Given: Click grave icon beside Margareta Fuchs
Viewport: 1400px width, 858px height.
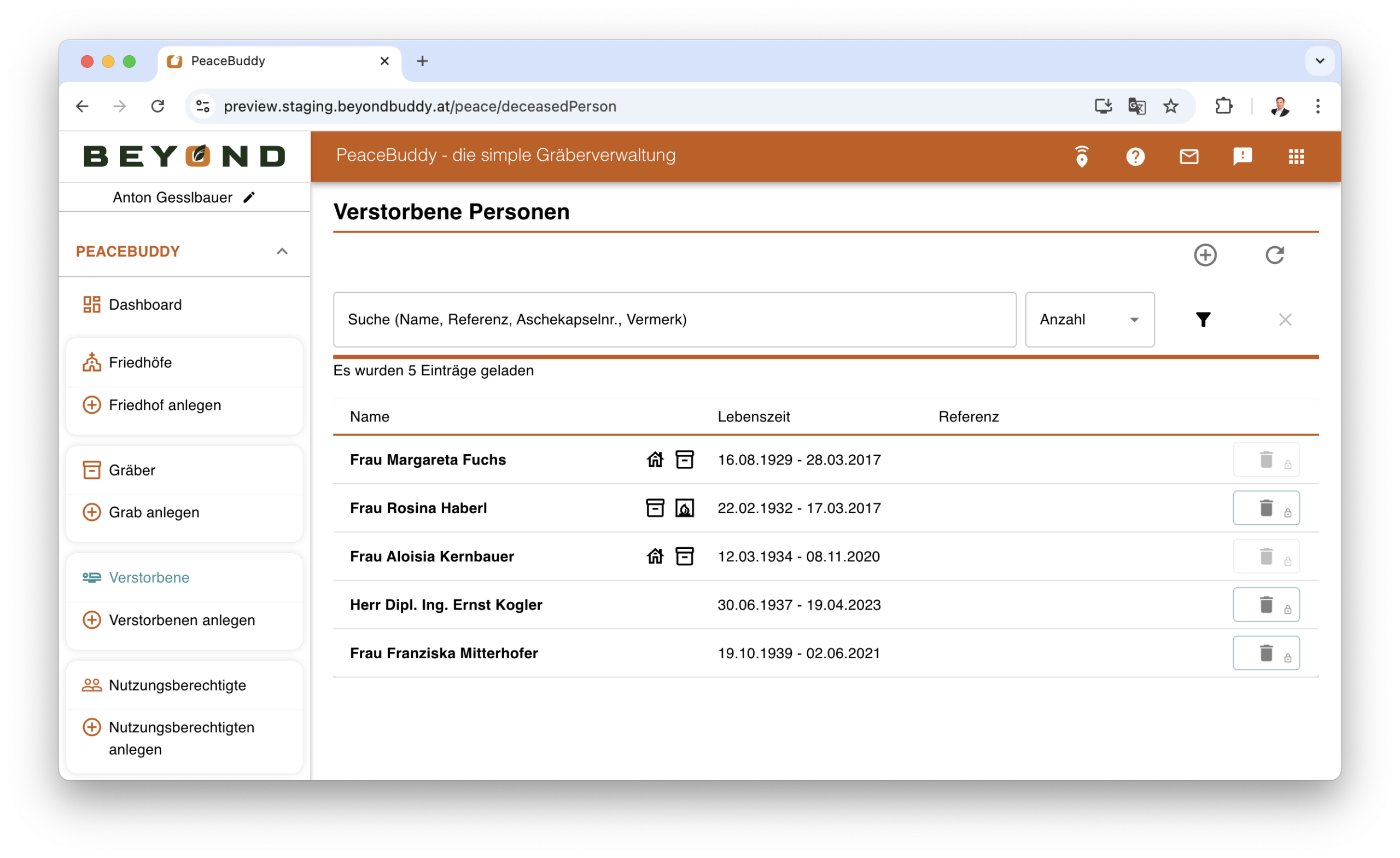Looking at the screenshot, I should (x=685, y=460).
